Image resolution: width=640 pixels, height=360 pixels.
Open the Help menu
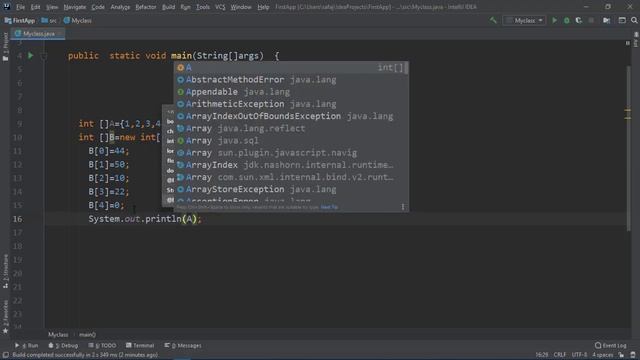click(x=263, y=7)
